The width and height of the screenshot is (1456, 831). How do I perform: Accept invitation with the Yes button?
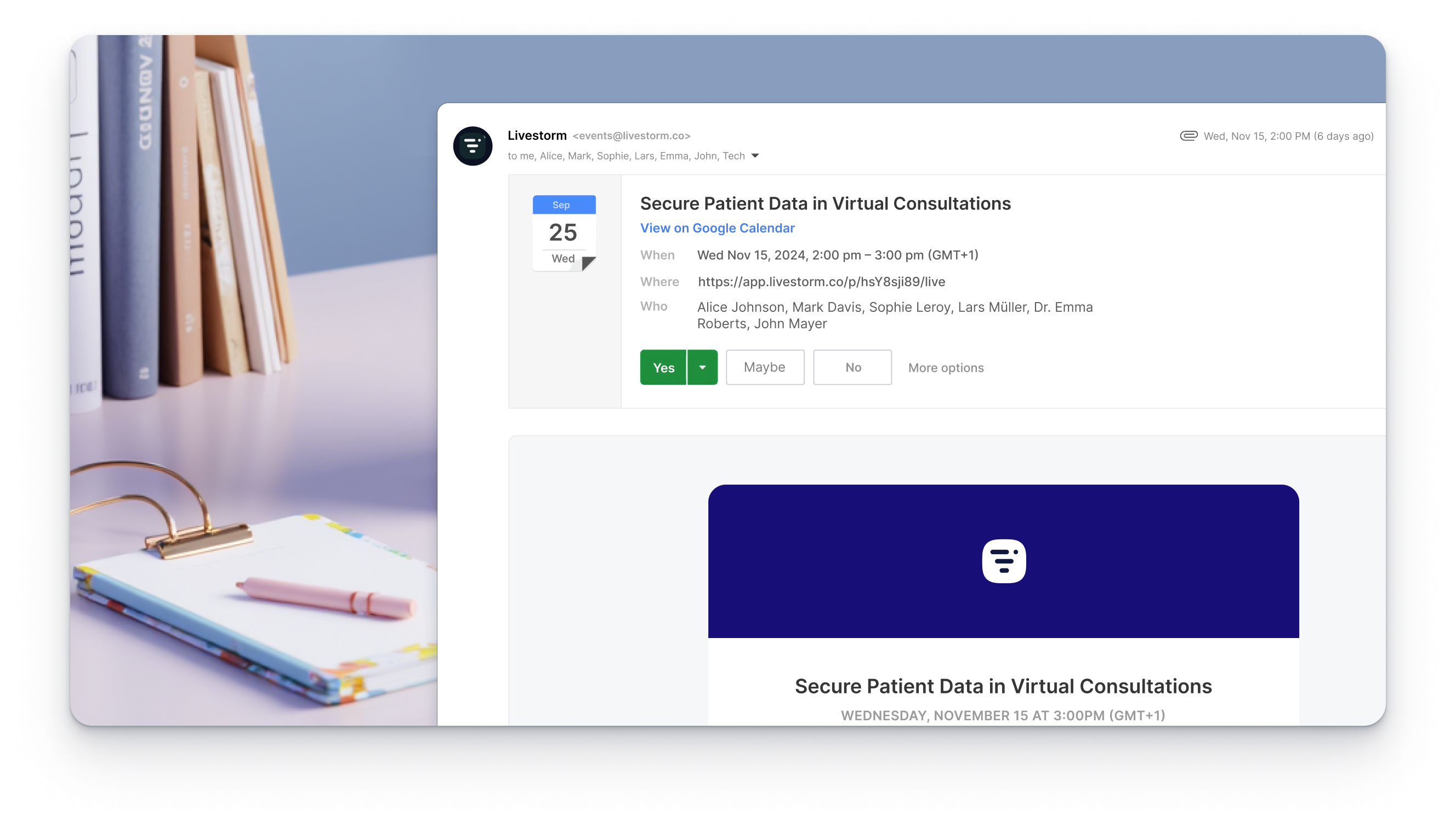[x=663, y=368]
